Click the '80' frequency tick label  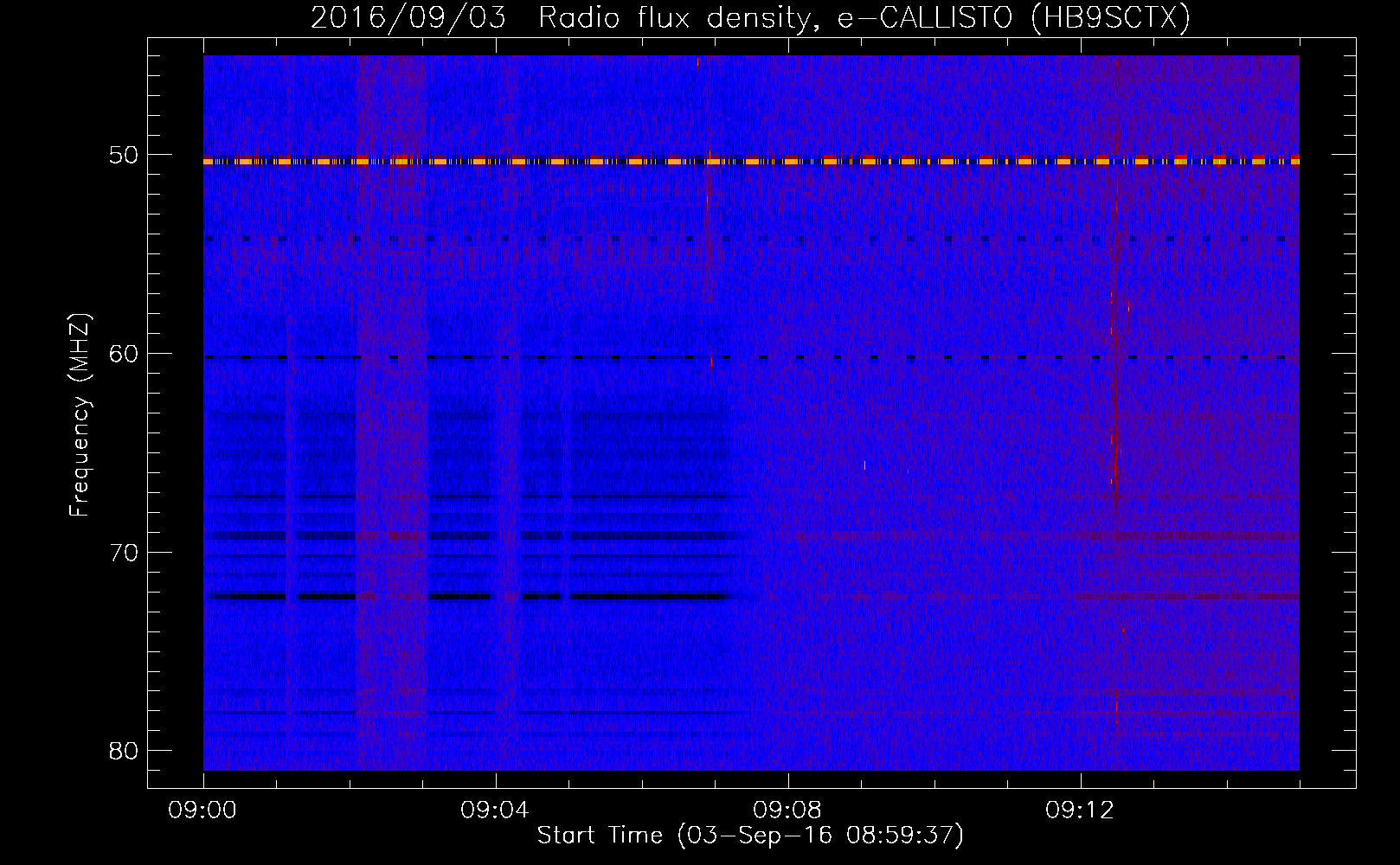[124, 751]
